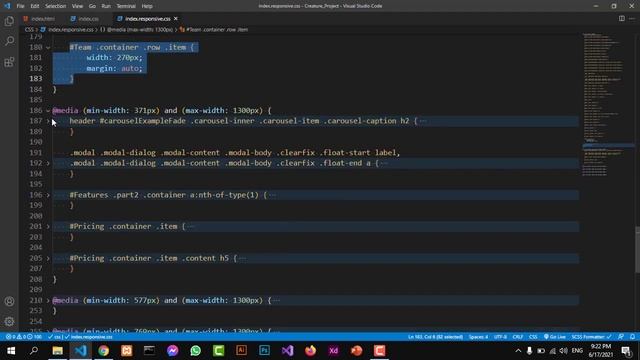Expand the folded .modal float-end rule line 192
The image size is (640, 360).
coord(48,163)
